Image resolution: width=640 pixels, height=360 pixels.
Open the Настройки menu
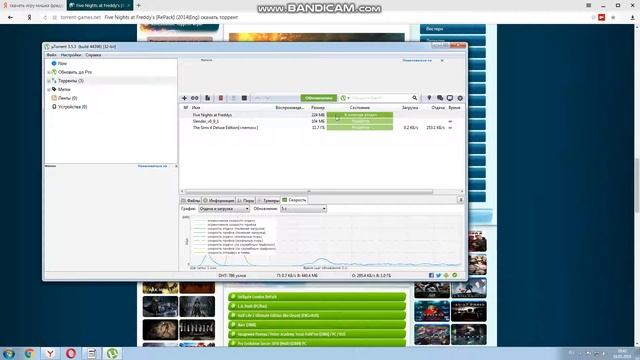coord(71,55)
